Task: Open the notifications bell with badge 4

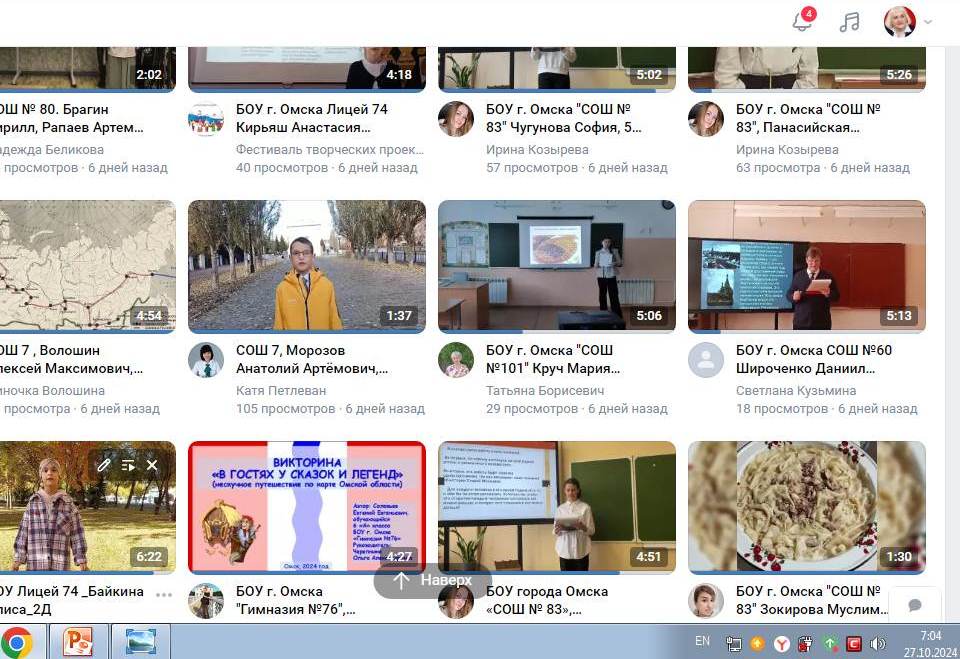Action: [x=803, y=21]
